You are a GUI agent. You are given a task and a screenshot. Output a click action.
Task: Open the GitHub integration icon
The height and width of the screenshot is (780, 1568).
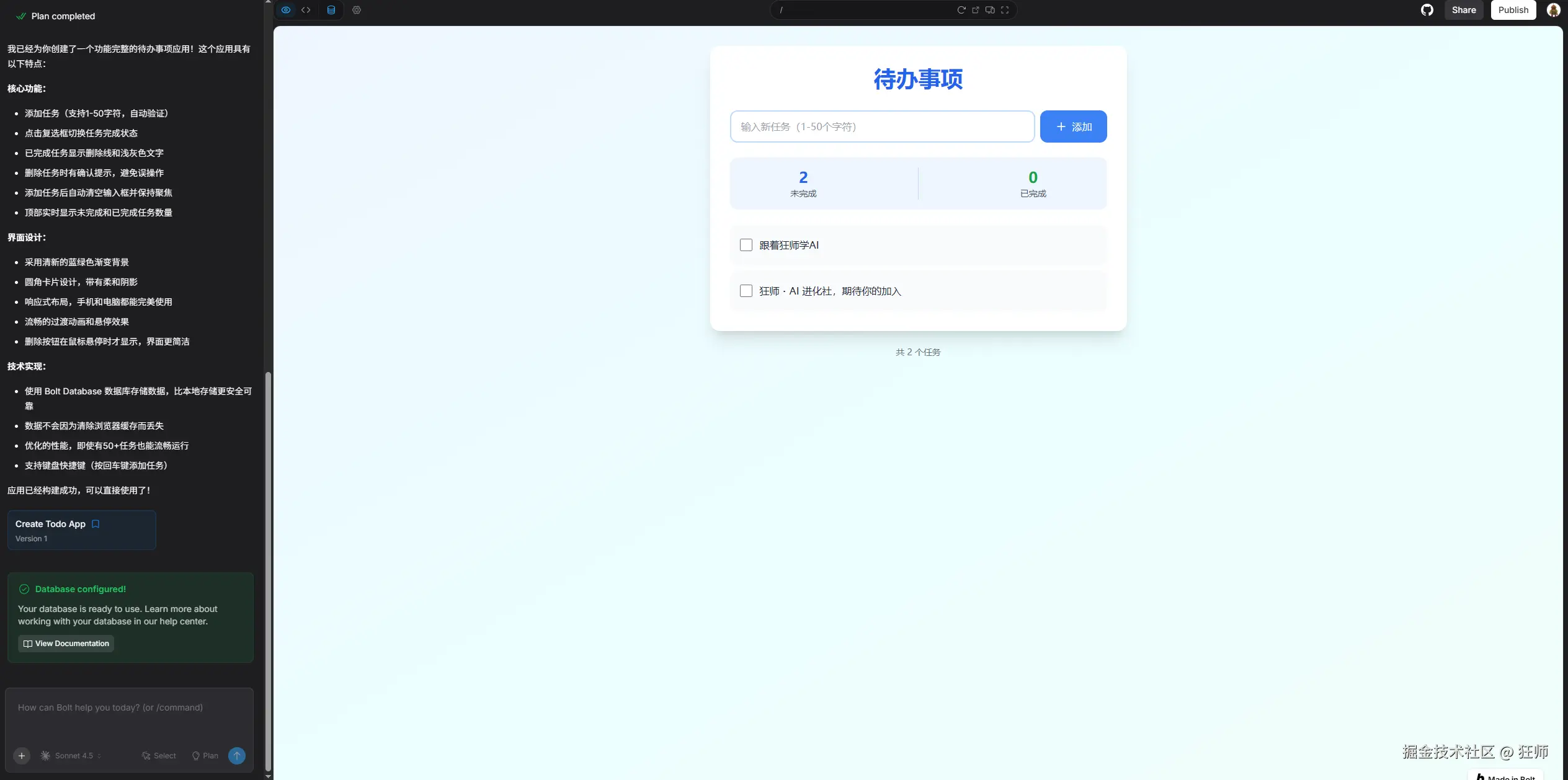tap(1427, 10)
